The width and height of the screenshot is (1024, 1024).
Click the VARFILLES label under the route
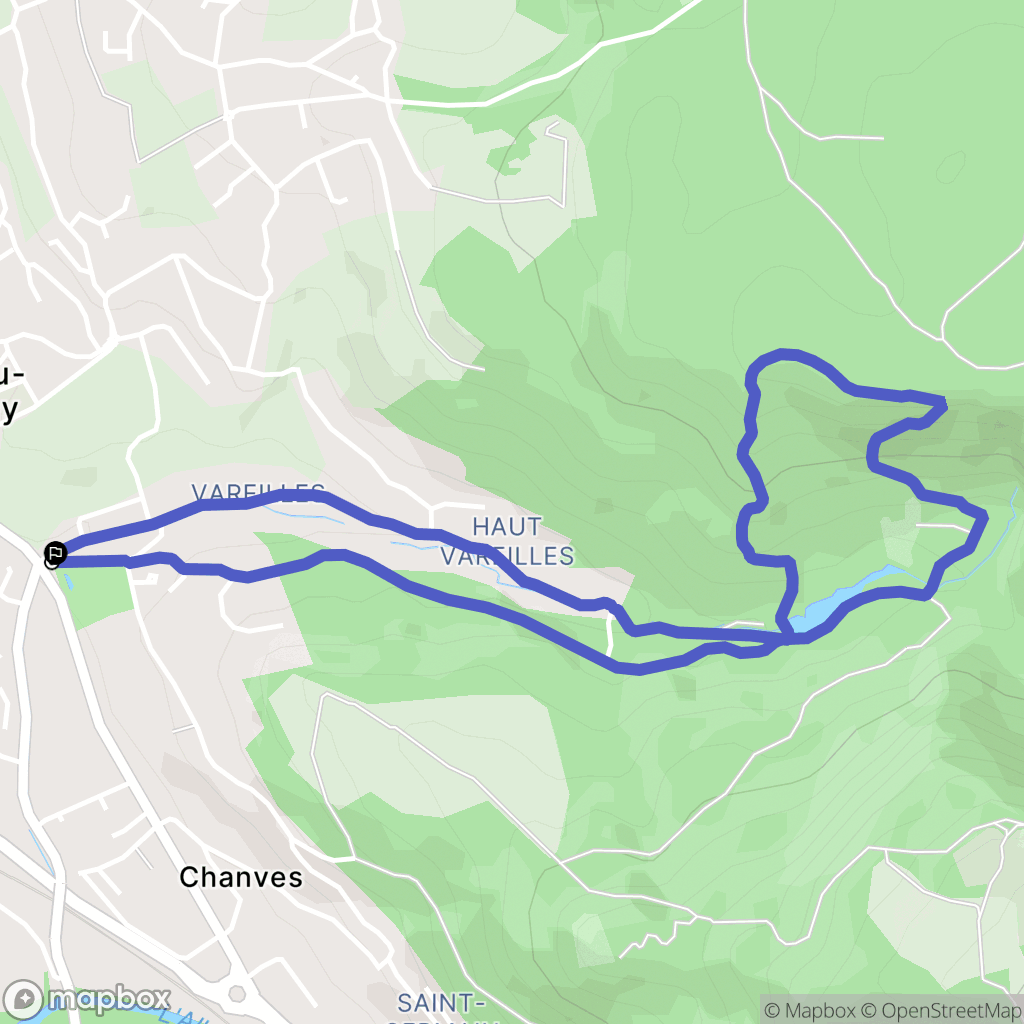tap(258, 491)
